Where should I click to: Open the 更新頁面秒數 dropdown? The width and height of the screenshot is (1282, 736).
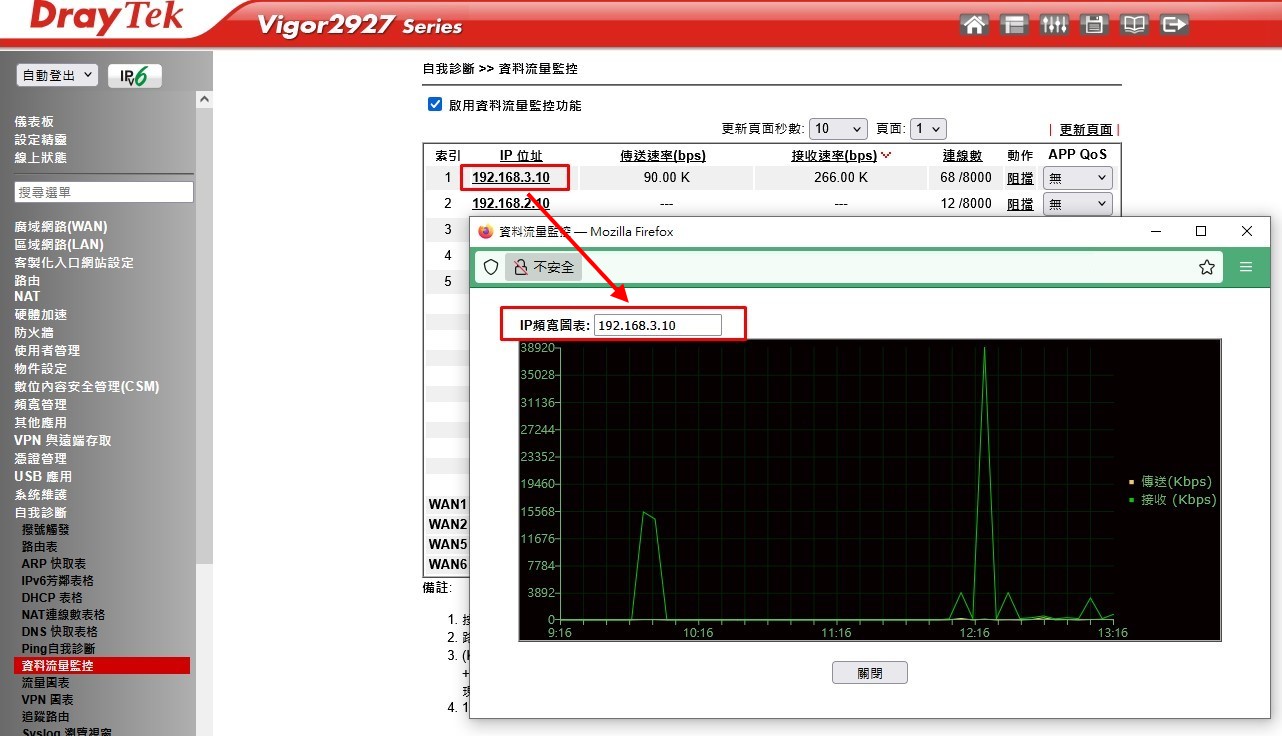pos(838,129)
